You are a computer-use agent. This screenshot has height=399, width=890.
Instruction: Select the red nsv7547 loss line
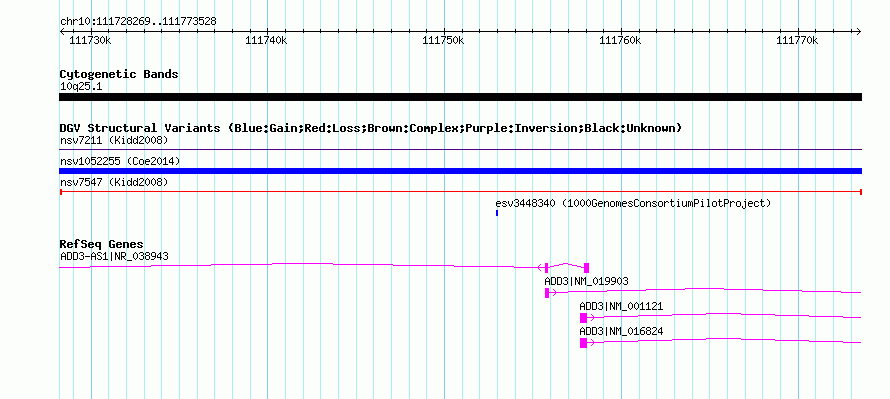click(x=460, y=192)
